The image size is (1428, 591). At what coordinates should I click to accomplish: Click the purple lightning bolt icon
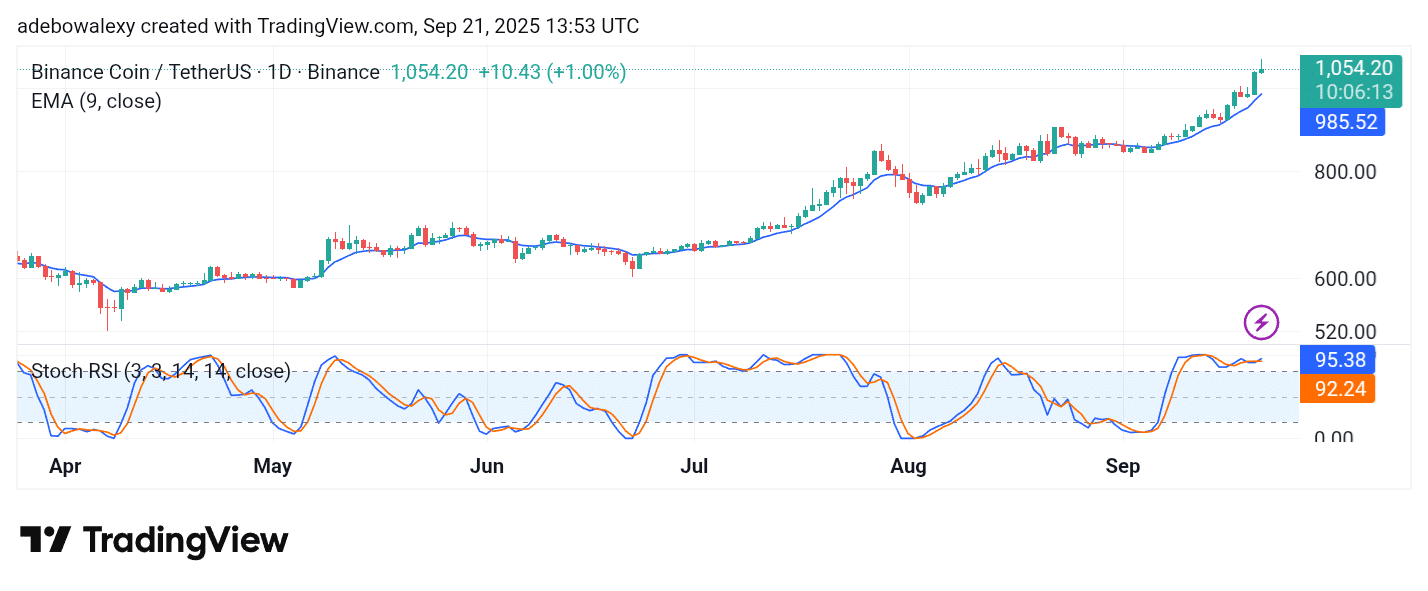[1261, 322]
